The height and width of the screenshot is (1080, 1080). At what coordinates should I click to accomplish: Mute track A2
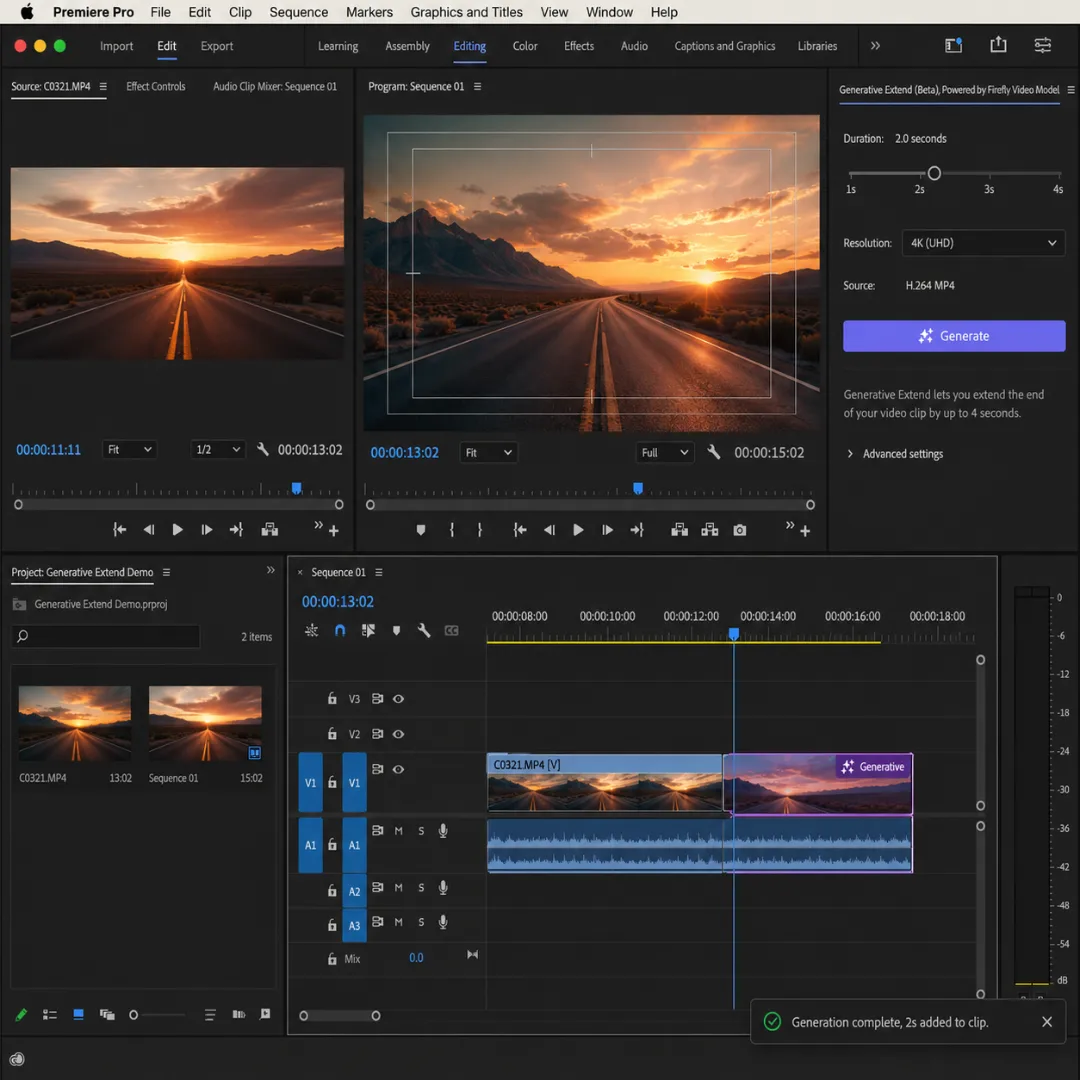tap(398, 888)
